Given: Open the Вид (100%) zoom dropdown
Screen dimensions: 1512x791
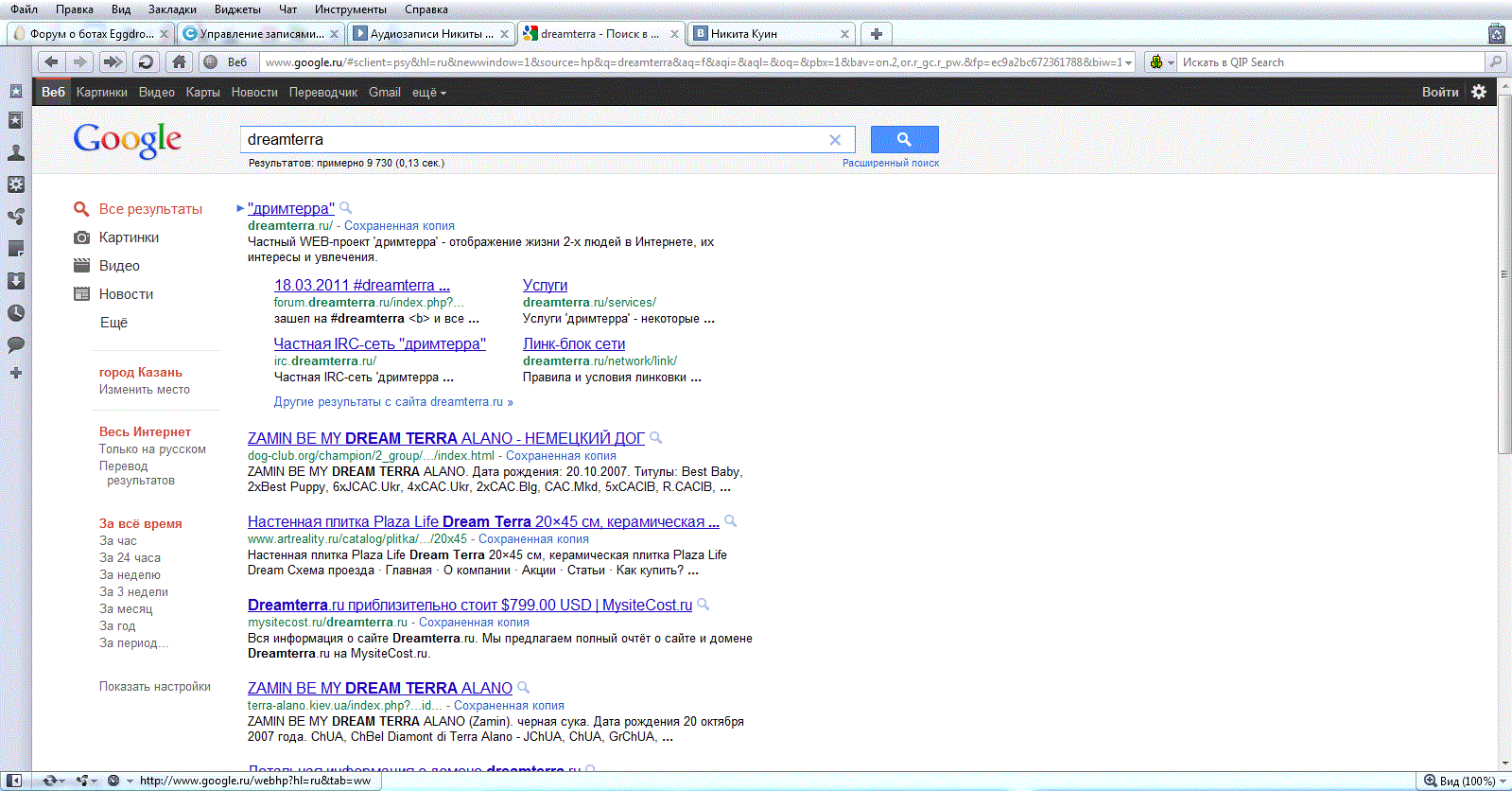Looking at the screenshot, I should coord(1467,781).
